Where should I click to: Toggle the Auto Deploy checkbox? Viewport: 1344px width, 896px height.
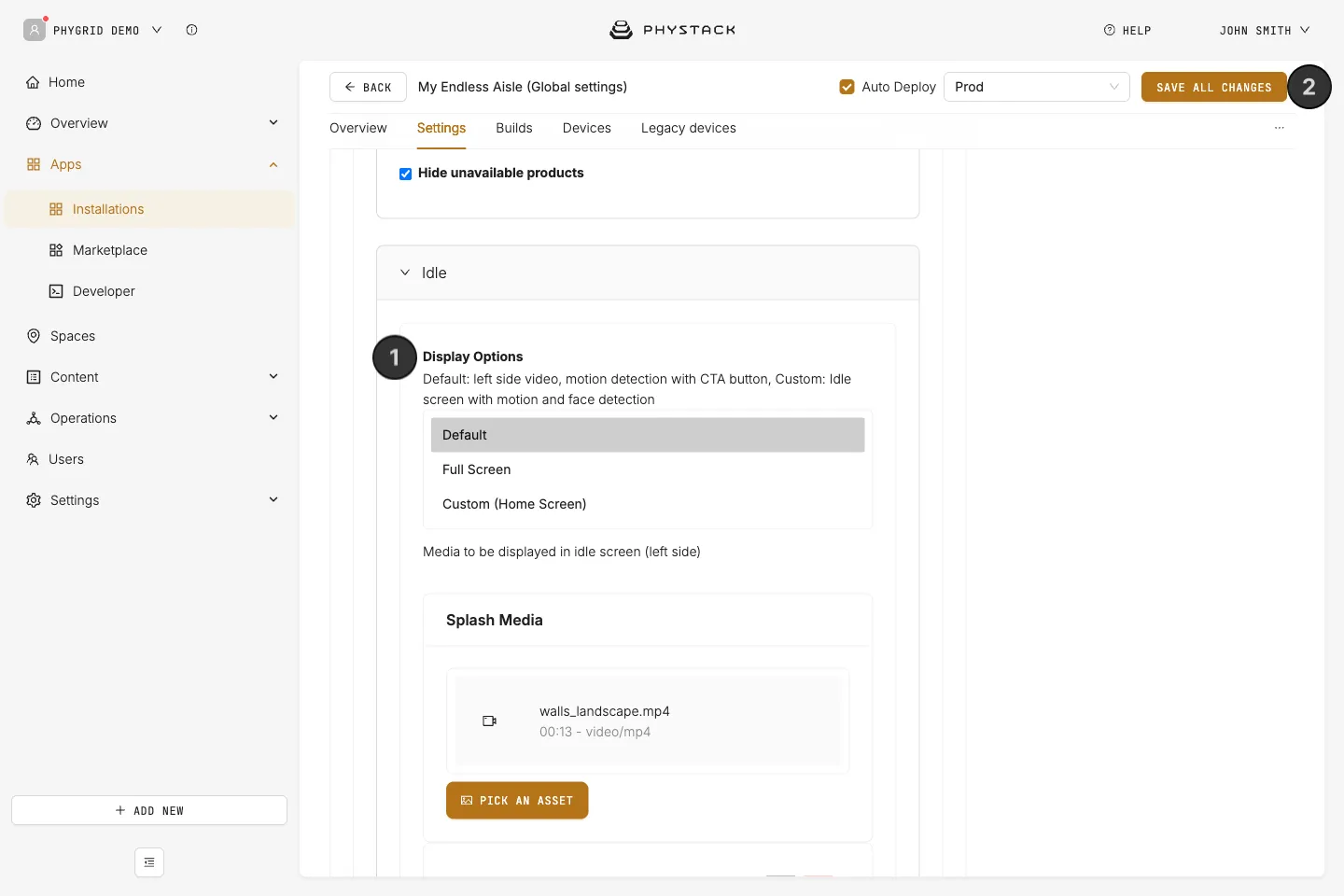coord(847,87)
